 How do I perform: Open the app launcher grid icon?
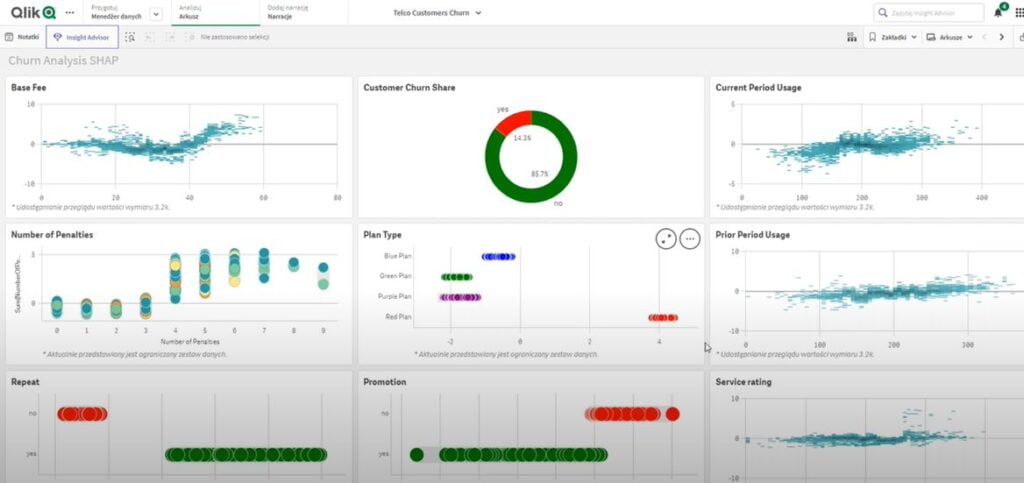click(1018, 12)
